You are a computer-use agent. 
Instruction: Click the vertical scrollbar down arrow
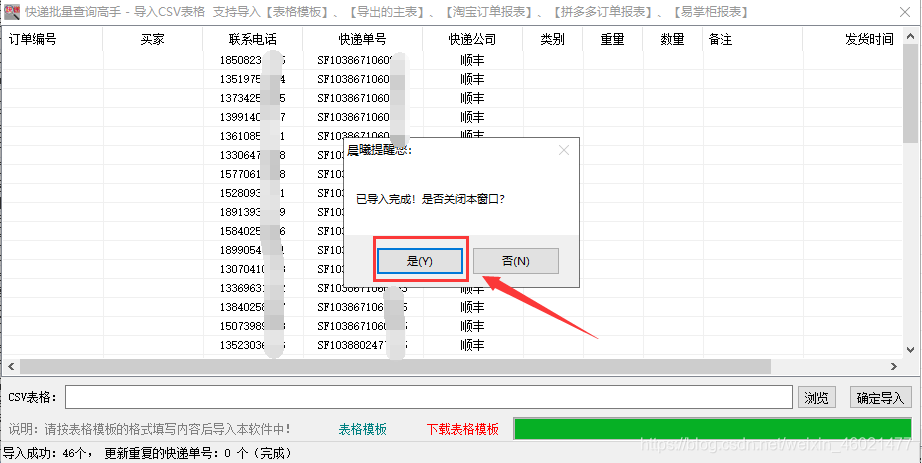[x=911, y=351]
